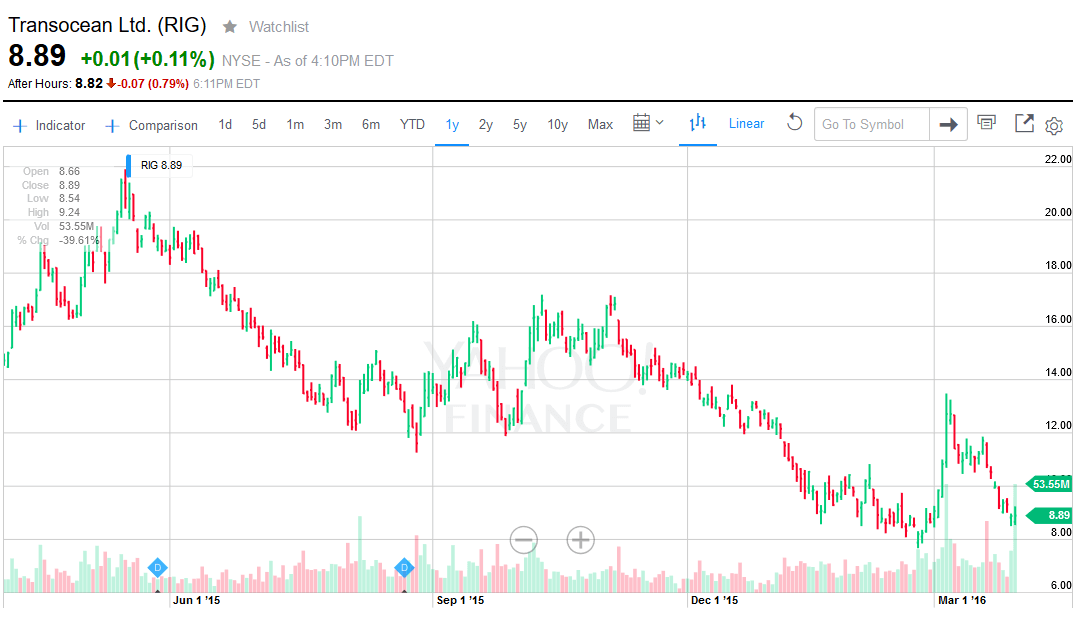1078x631 pixels.
Task: Click the green 8.89 price tag
Action: [x=1049, y=515]
